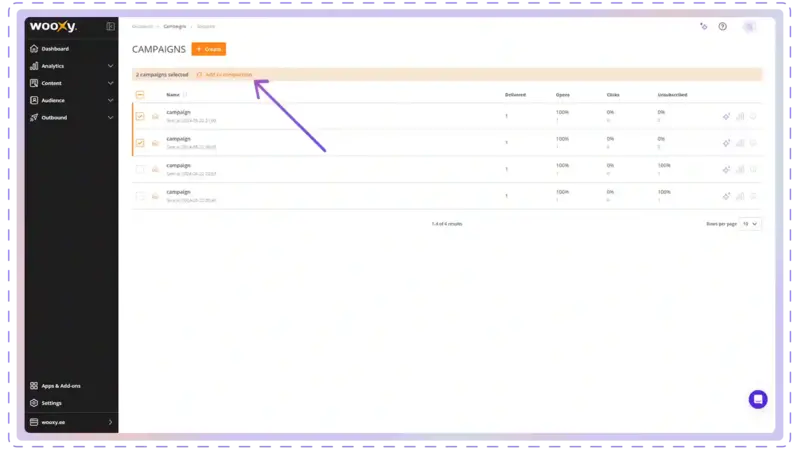This screenshot has width=800, height=450.
Task: Click the help question mark icon
Action: point(723,27)
